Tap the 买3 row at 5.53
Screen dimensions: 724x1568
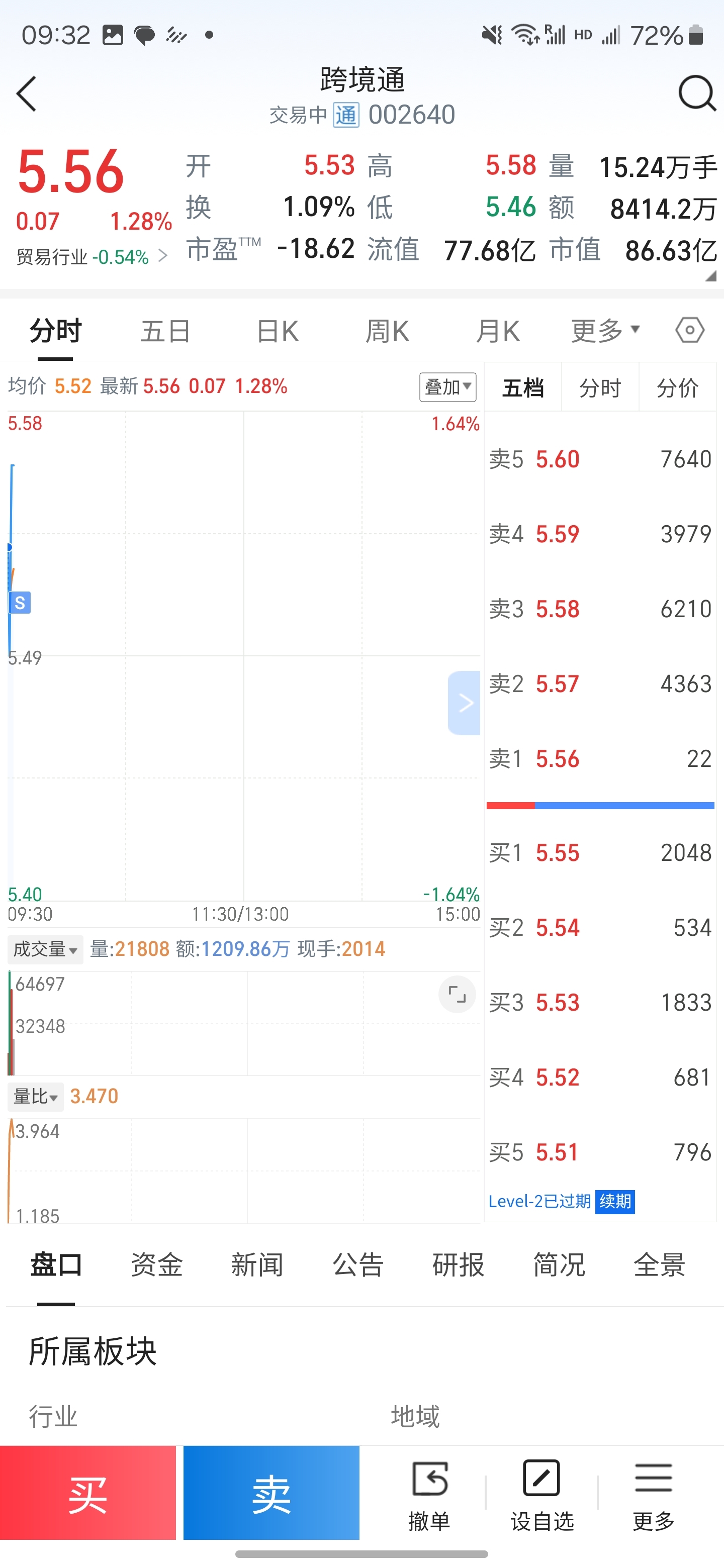600,1003
